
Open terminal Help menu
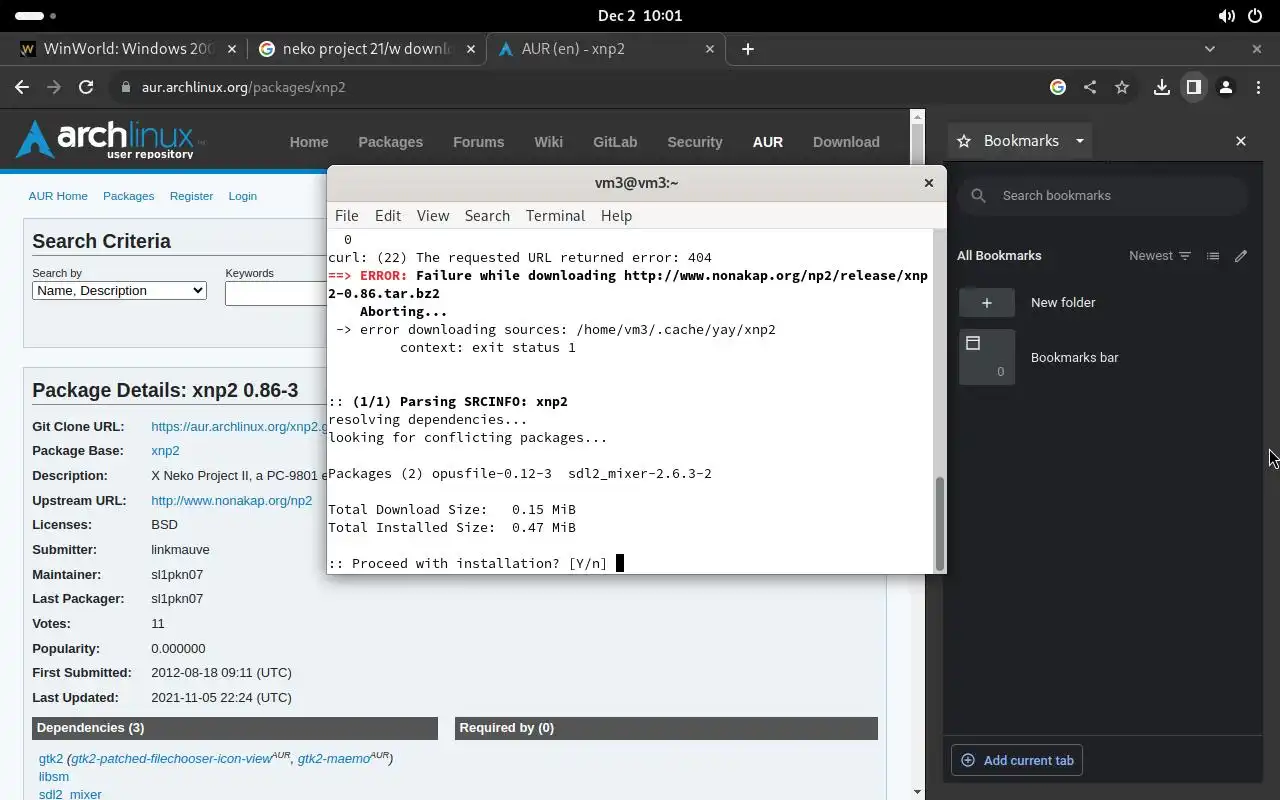(616, 215)
